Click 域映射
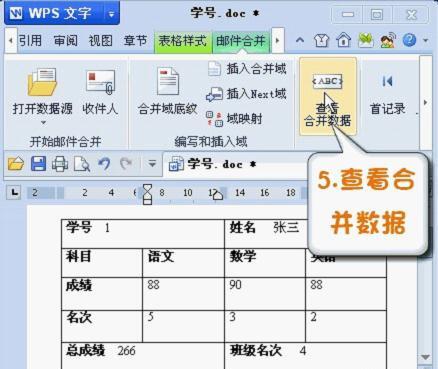Screen dimensions: 438x369 click(x=234, y=119)
